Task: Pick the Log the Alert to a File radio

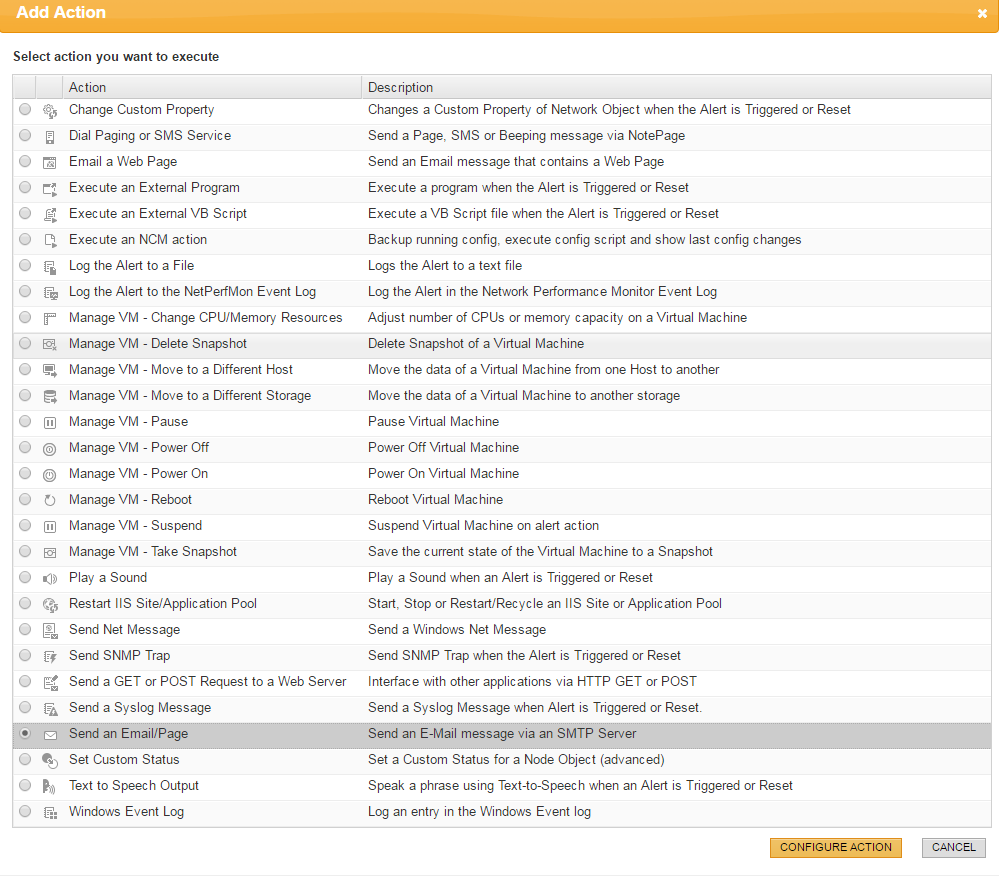Action: click(x=25, y=265)
